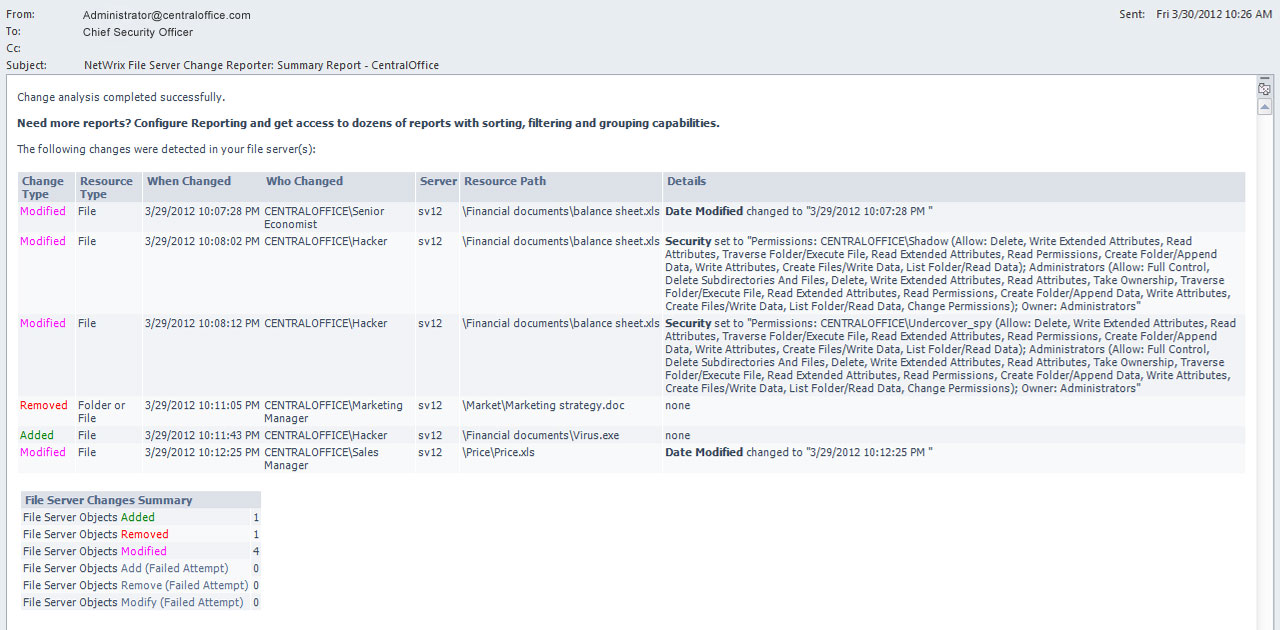
Task: Click timestamp 3/29/2012 10:12:25 PM in When Changed
Action: 202,452
